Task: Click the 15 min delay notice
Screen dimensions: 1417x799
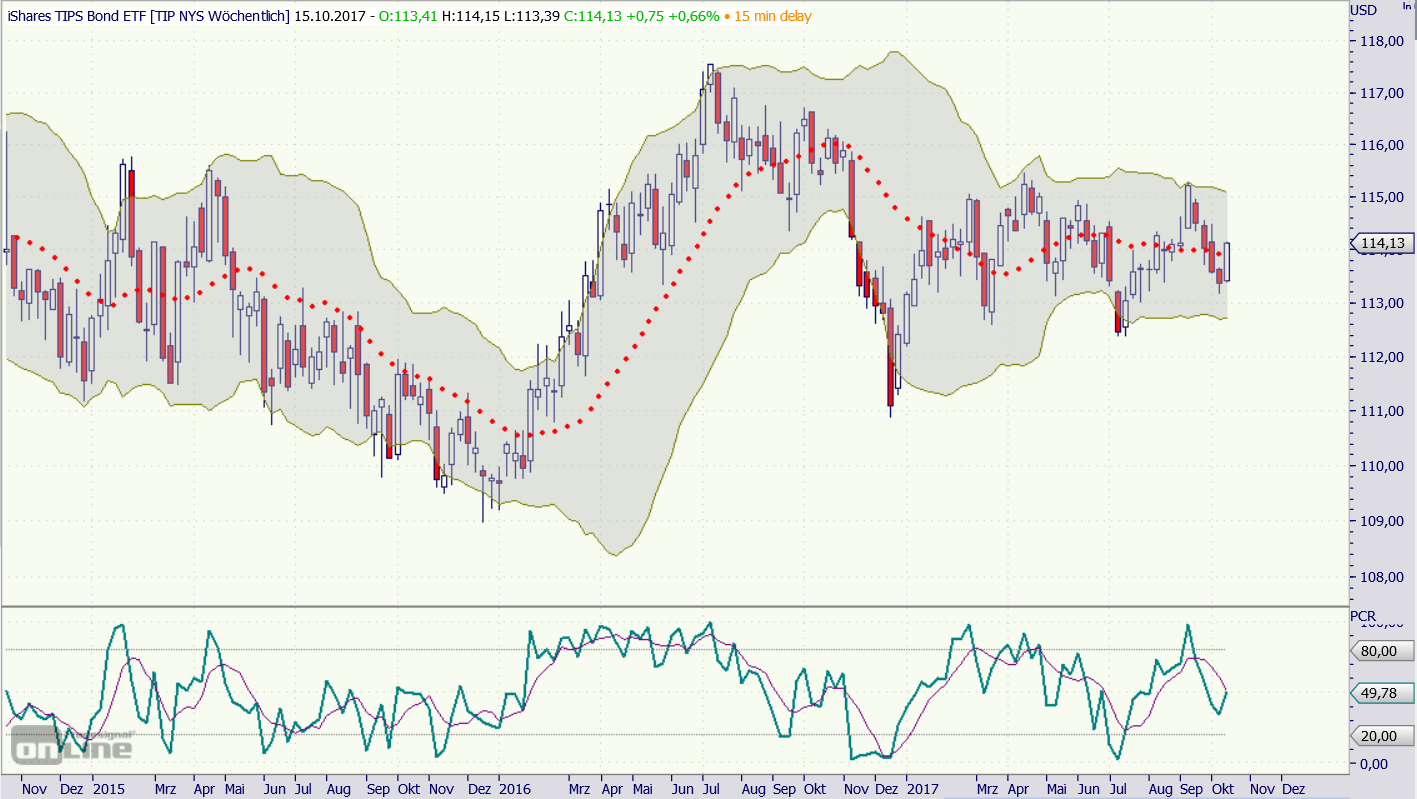Action: click(773, 16)
